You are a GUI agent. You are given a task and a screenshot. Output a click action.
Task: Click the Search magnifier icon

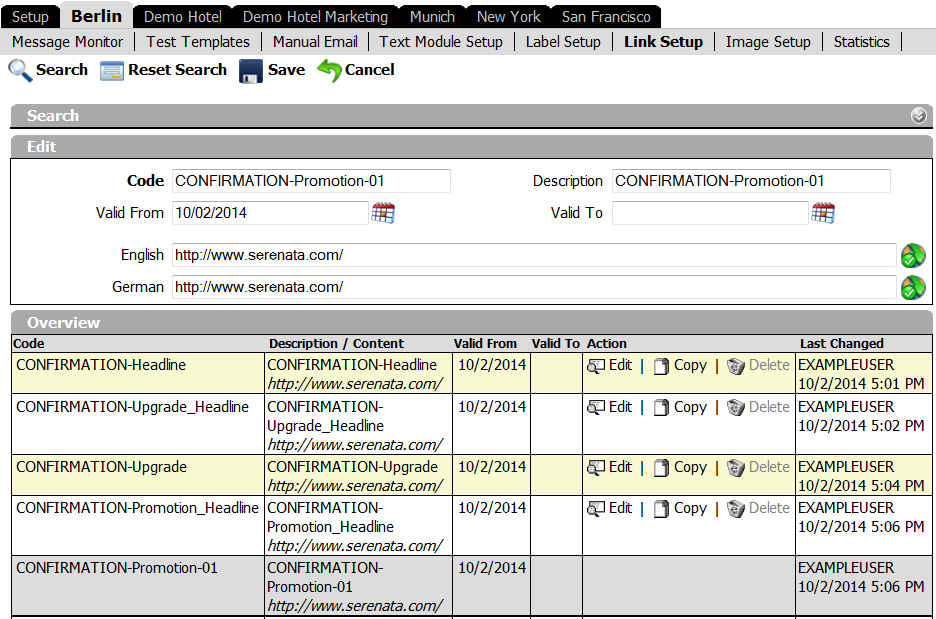tap(20, 70)
